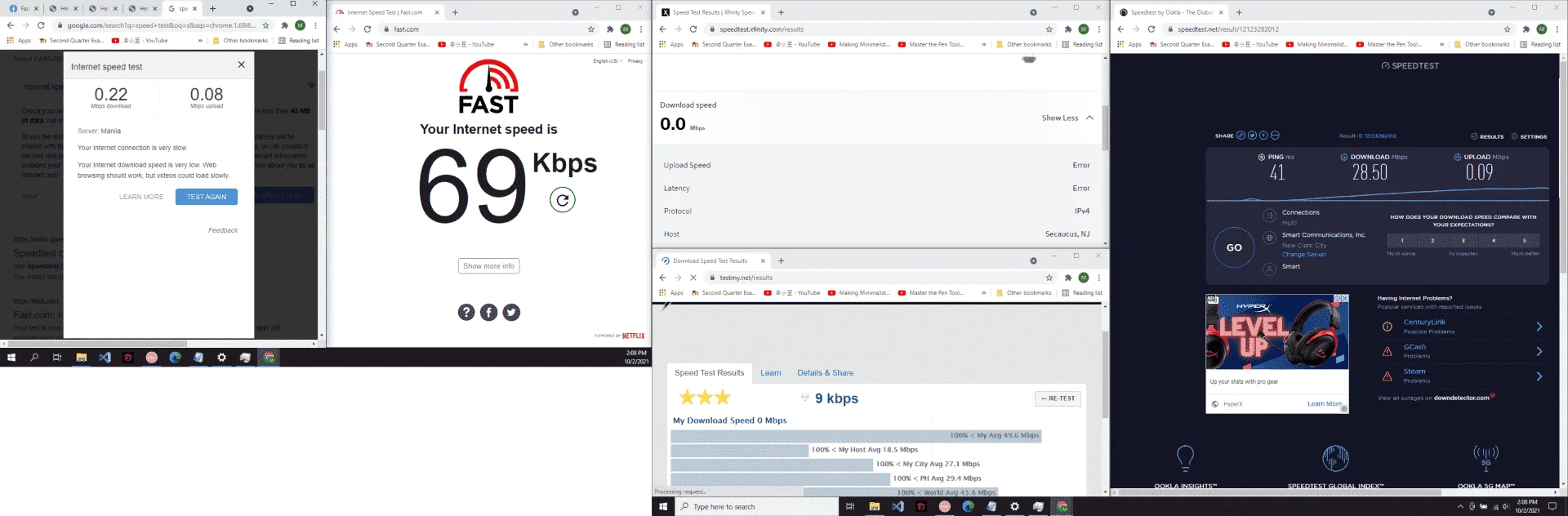This screenshot has width=1568, height=516.
Task: Rate speed expectation 5 on Speedtest
Action: (x=1524, y=240)
